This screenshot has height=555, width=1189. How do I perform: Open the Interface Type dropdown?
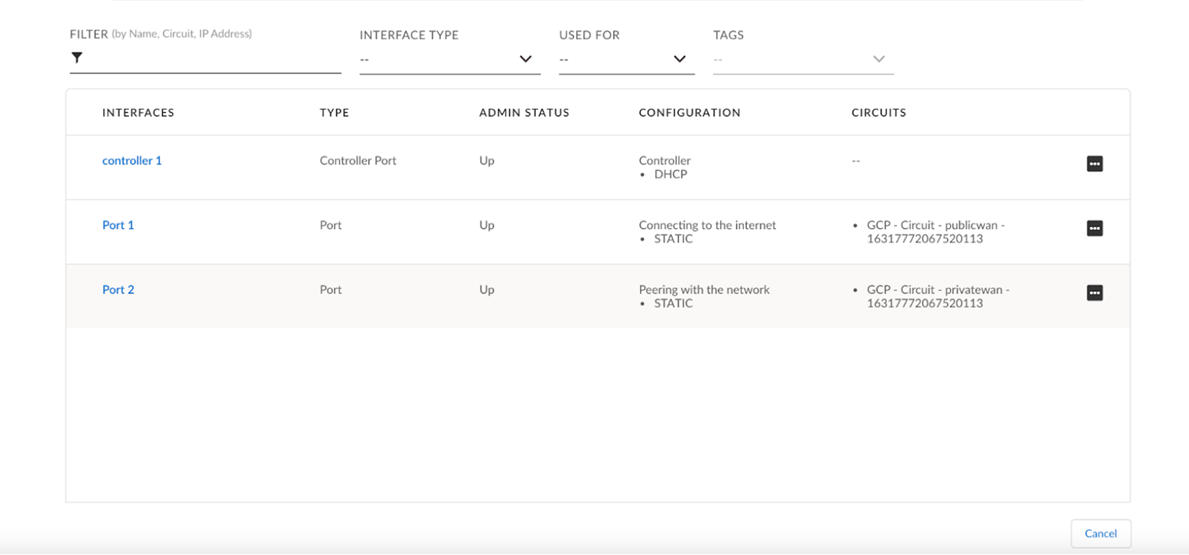[449, 59]
